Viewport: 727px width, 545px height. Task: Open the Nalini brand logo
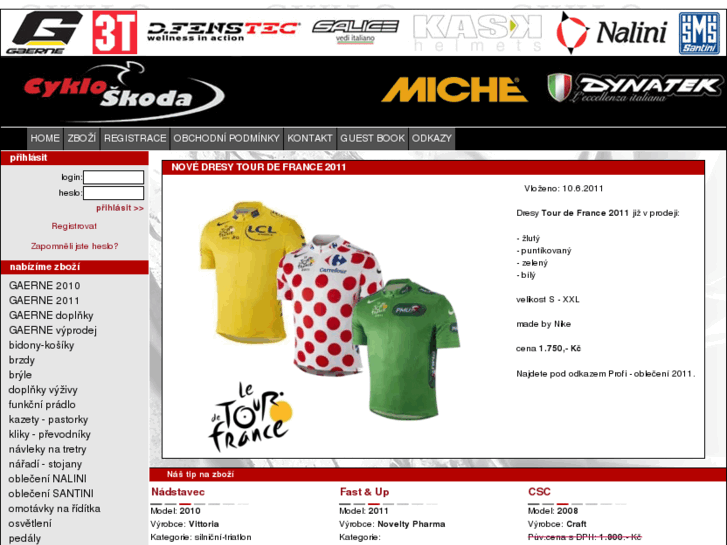point(612,32)
